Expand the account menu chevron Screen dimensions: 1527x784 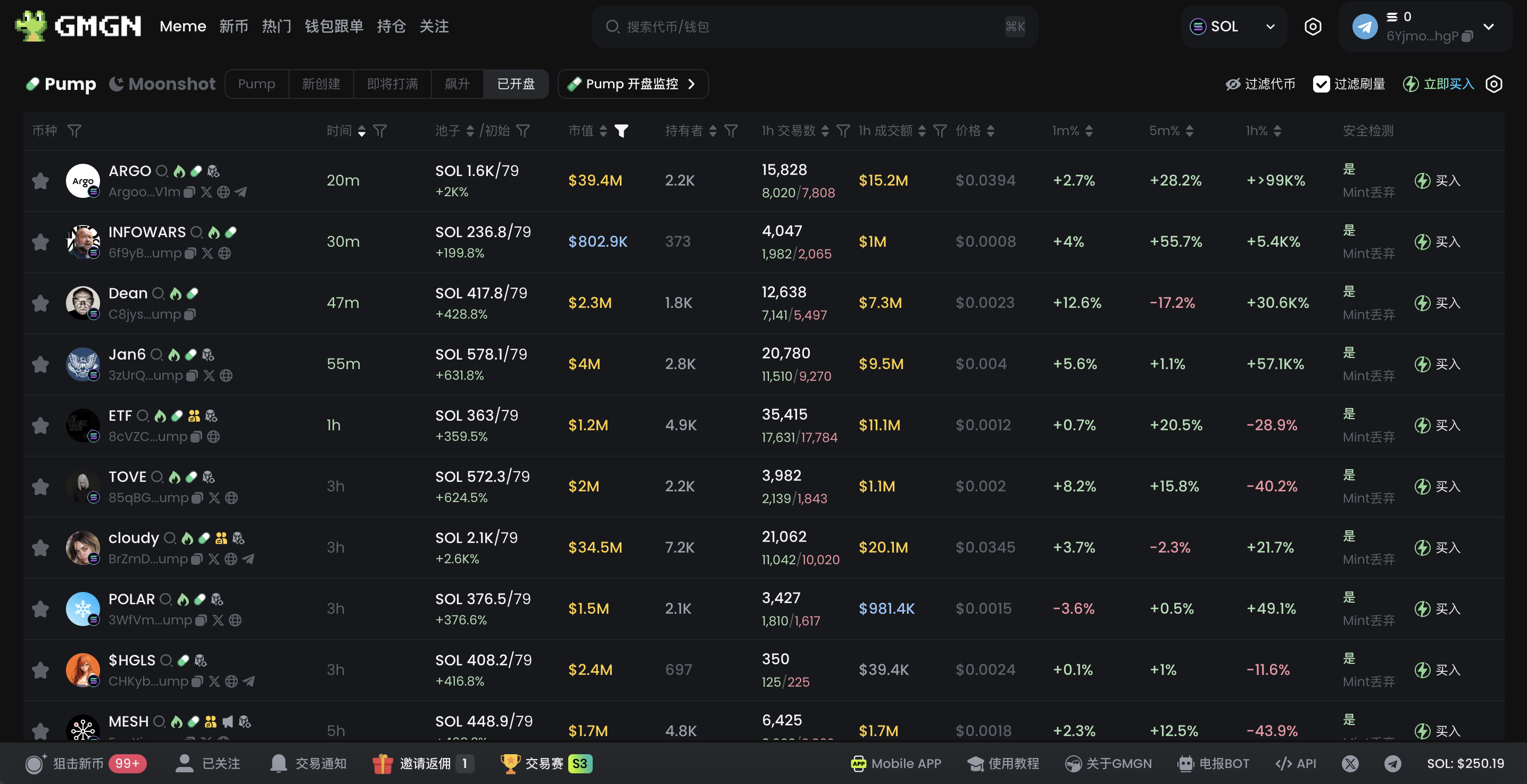click(x=1488, y=27)
